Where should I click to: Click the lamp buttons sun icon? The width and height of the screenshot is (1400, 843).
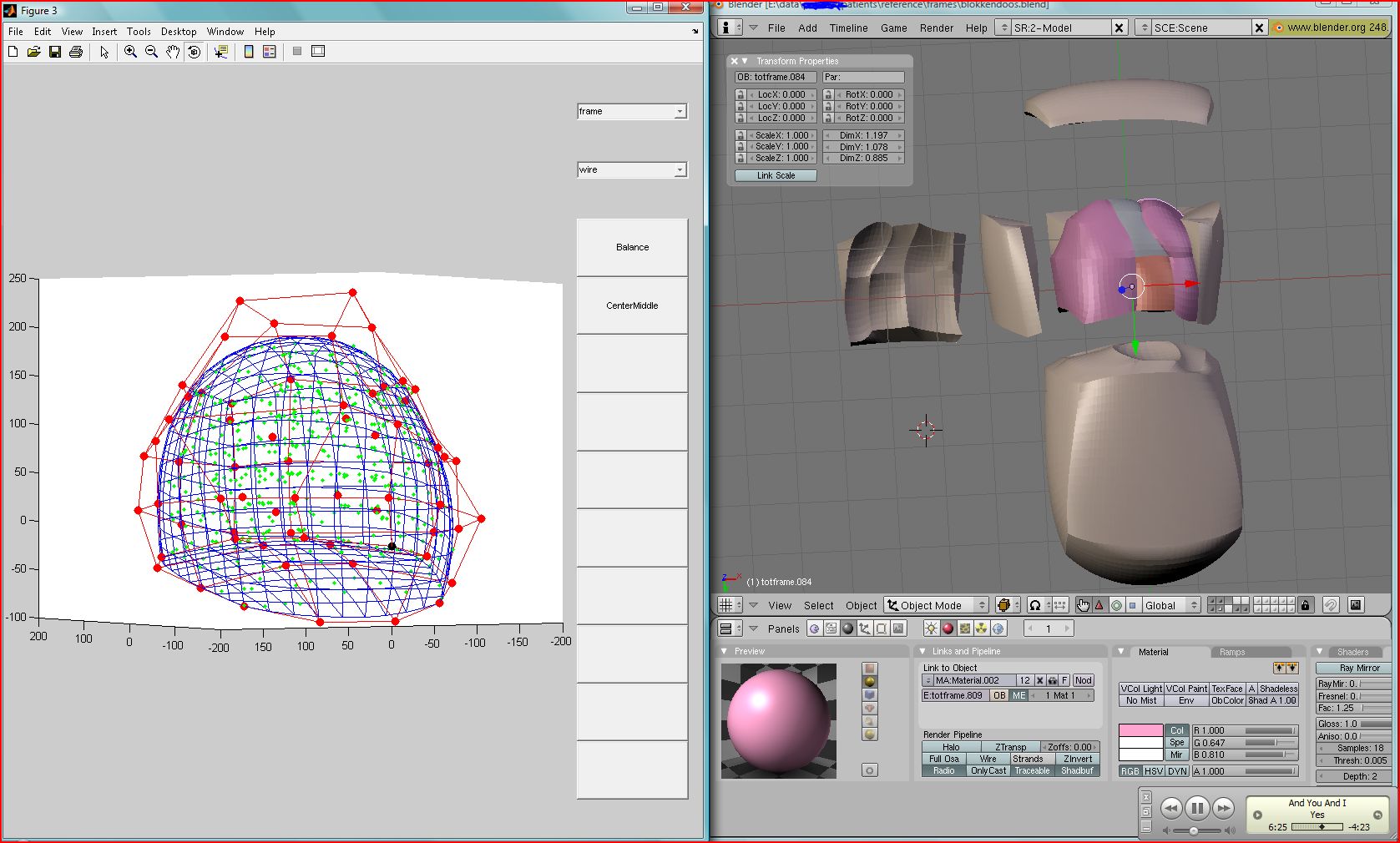click(931, 628)
